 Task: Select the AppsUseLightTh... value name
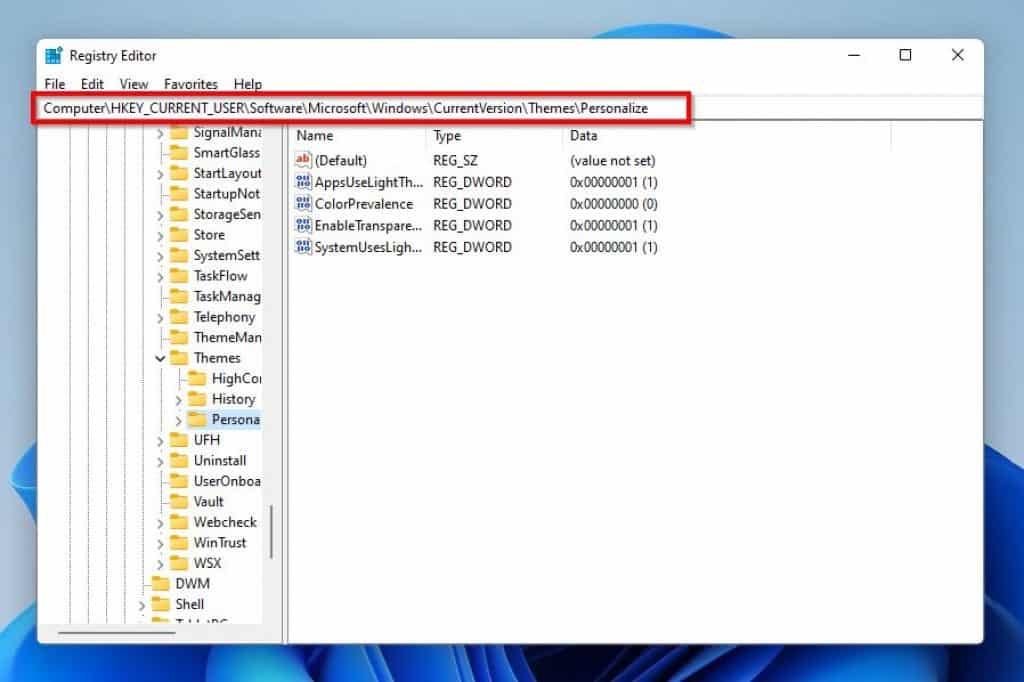(x=368, y=182)
